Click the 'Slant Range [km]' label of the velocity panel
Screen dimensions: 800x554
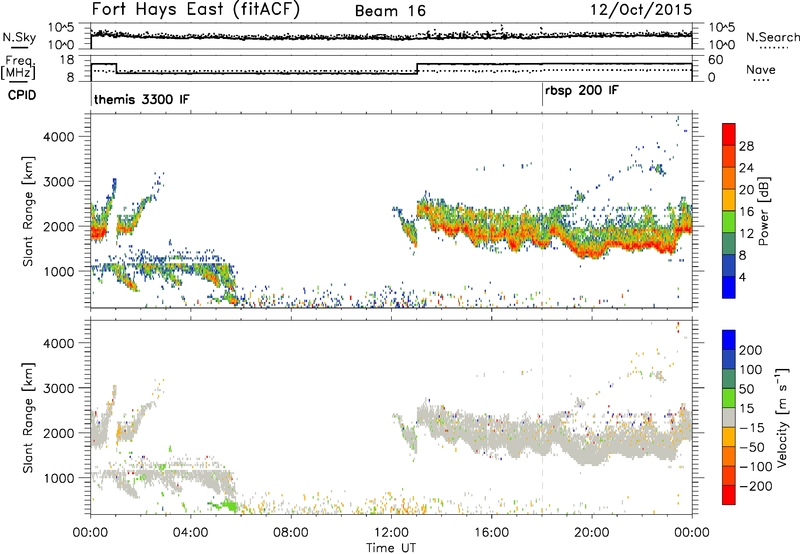pos(28,418)
